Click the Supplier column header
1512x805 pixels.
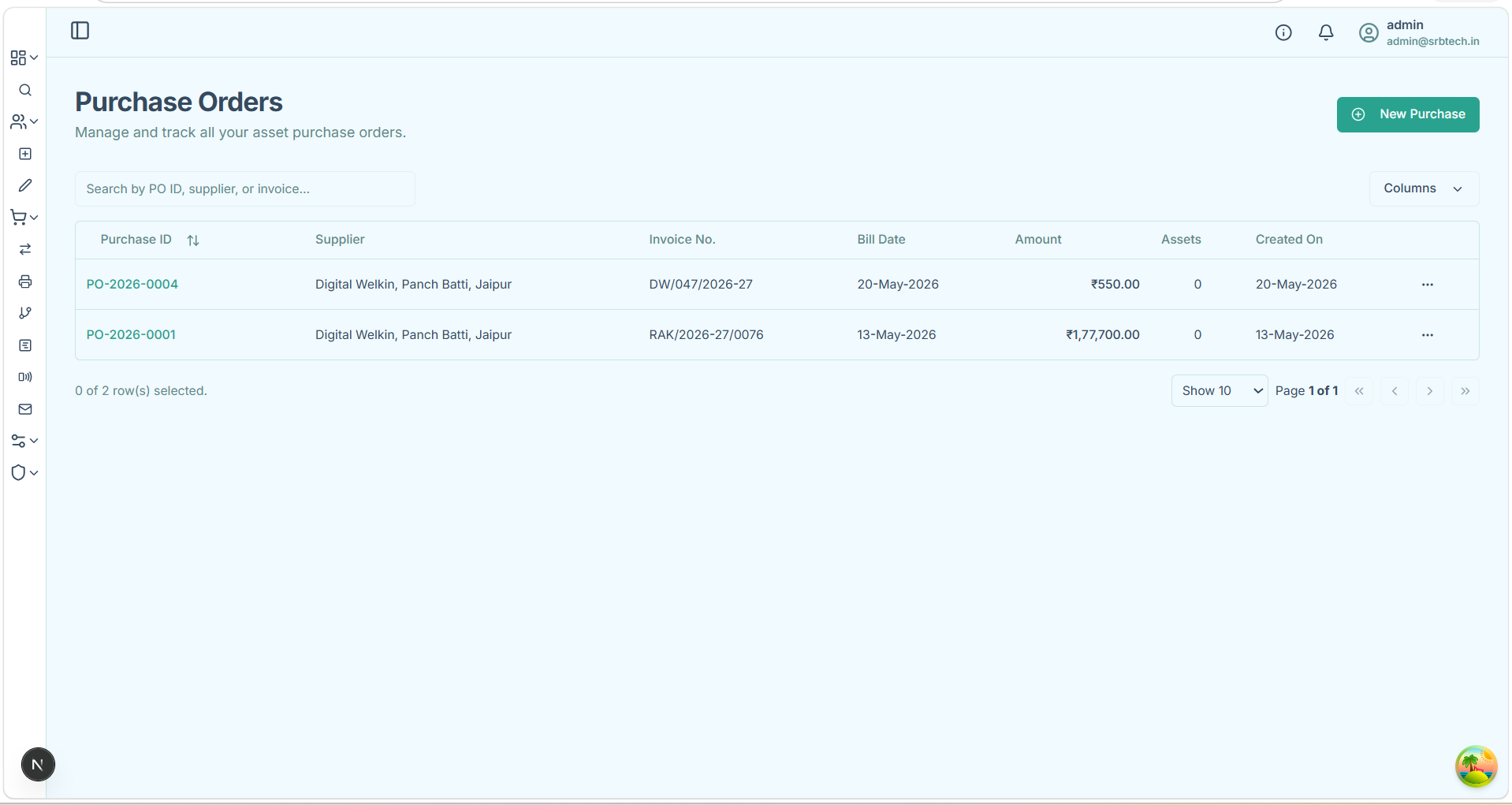[x=340, y=240]
